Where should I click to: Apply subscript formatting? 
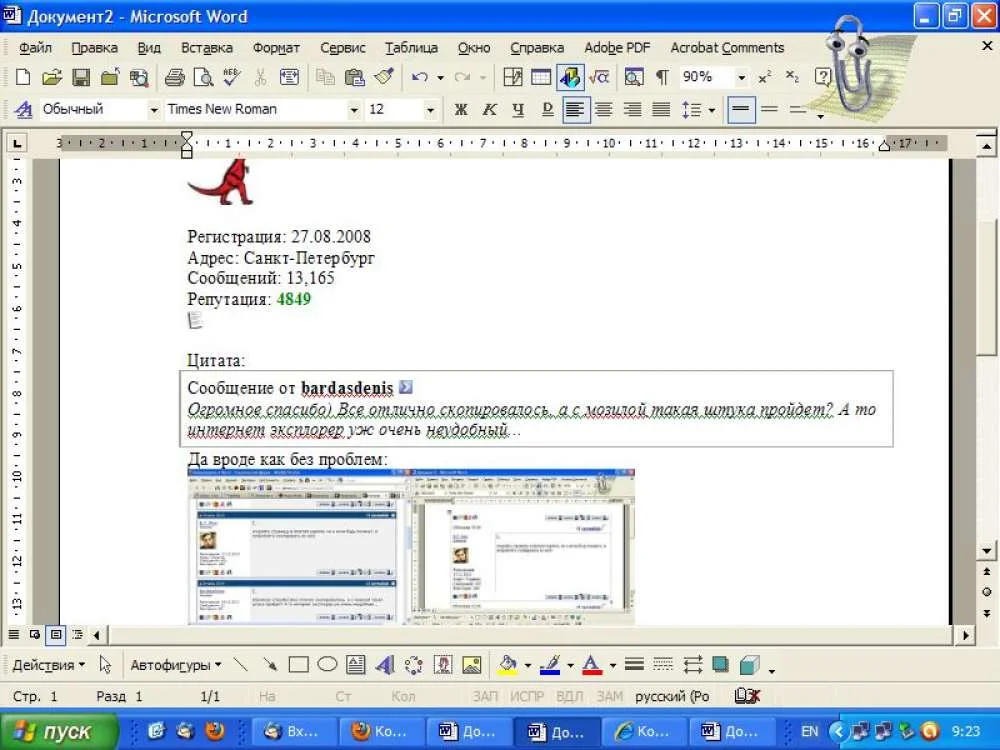point(792,77)
